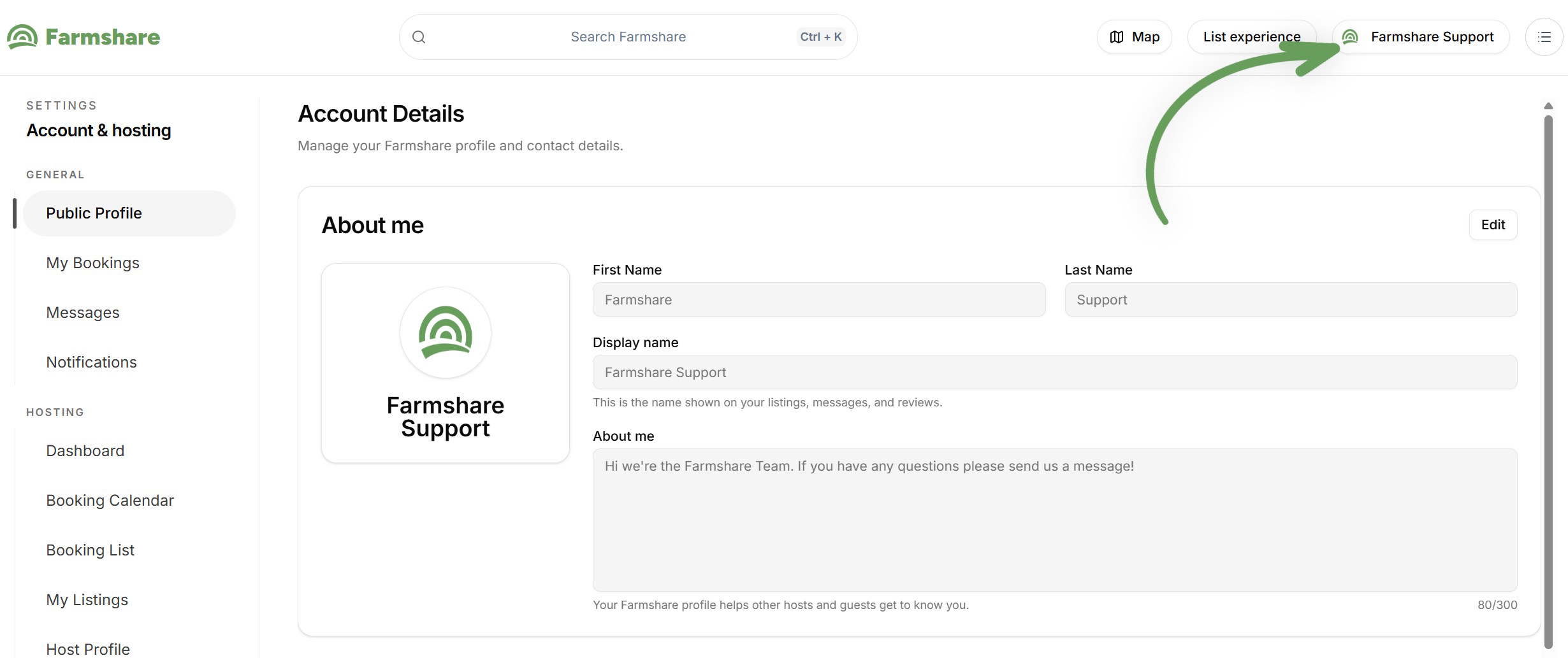
Task: Click the Edit button in About me
Action: point(1493,225)
